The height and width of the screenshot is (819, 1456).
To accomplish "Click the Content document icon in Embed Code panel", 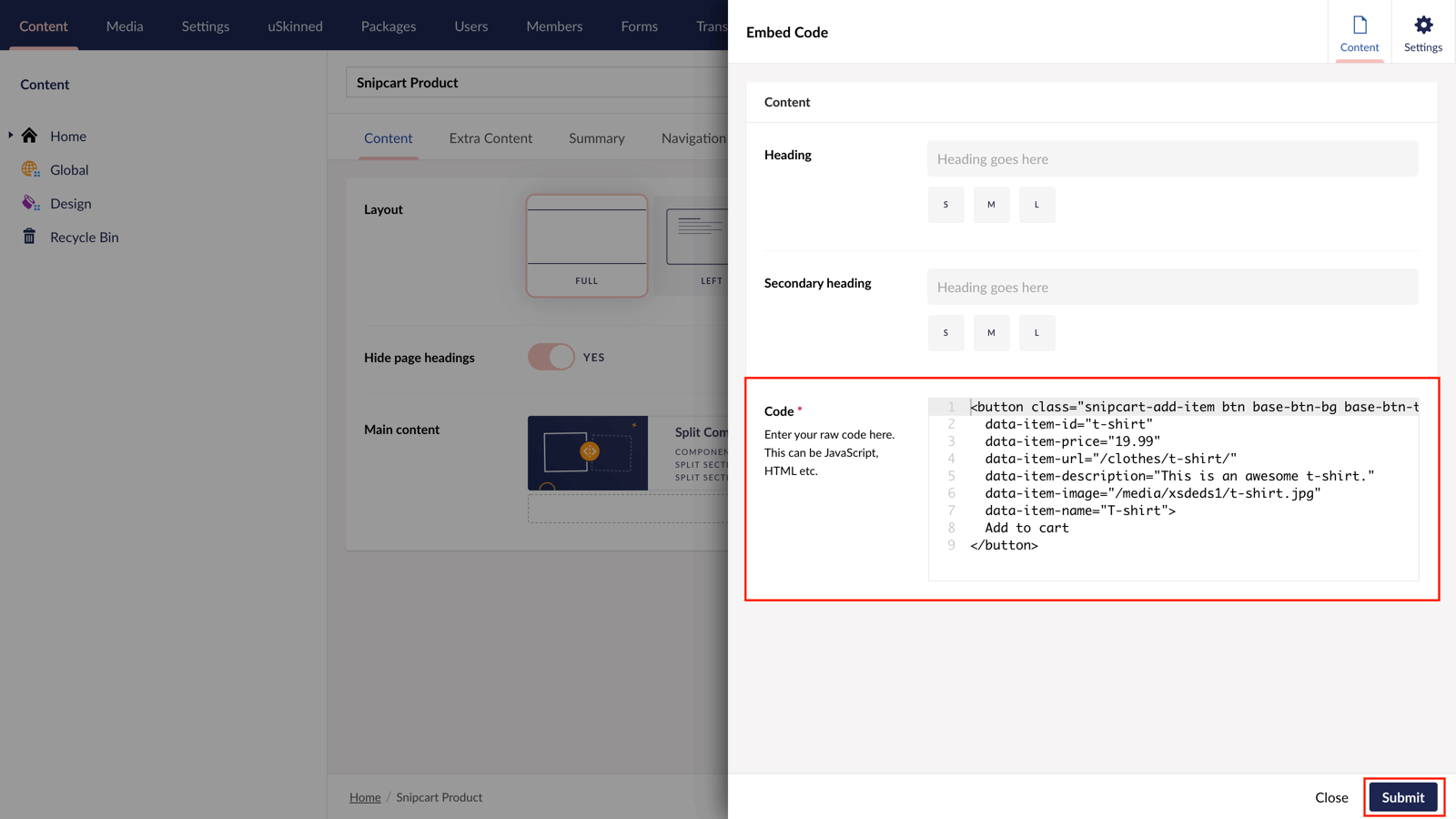I will click(1360, 31).
